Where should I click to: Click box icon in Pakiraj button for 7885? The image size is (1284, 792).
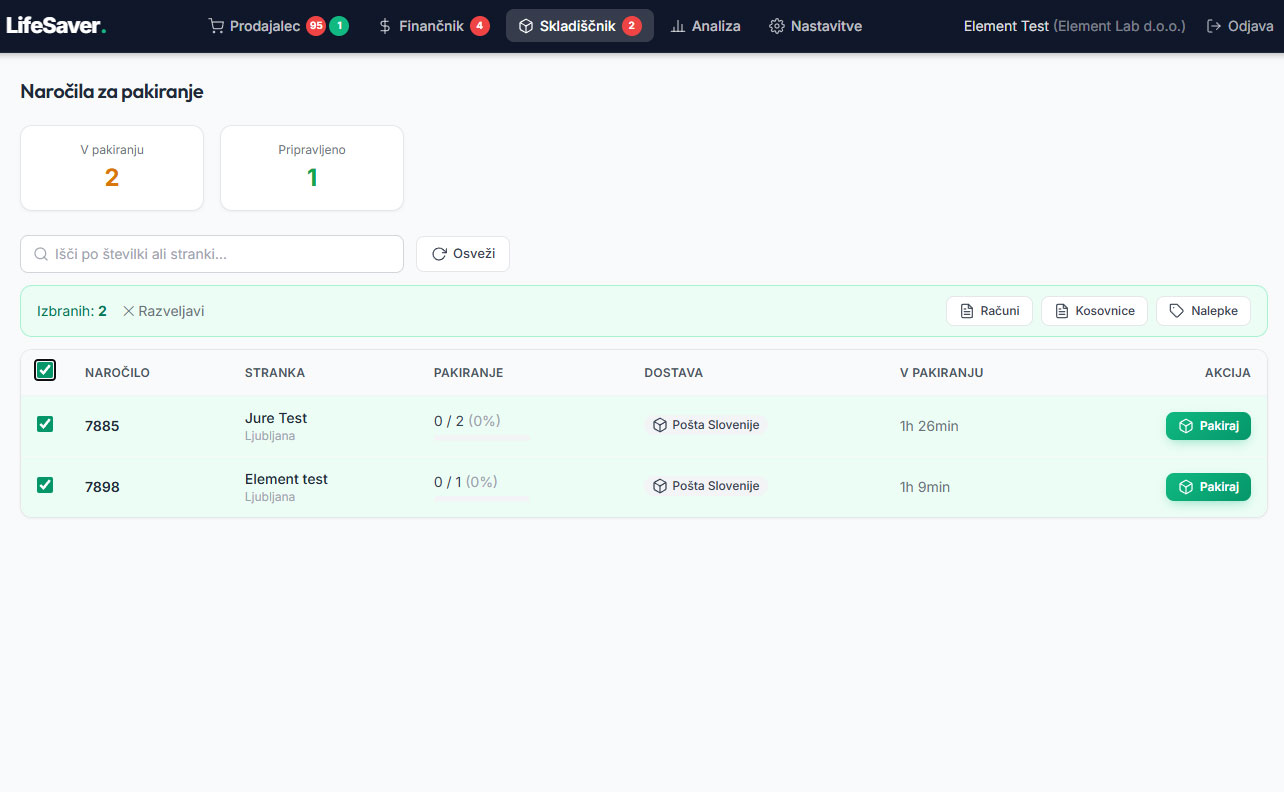point(1186,426)
